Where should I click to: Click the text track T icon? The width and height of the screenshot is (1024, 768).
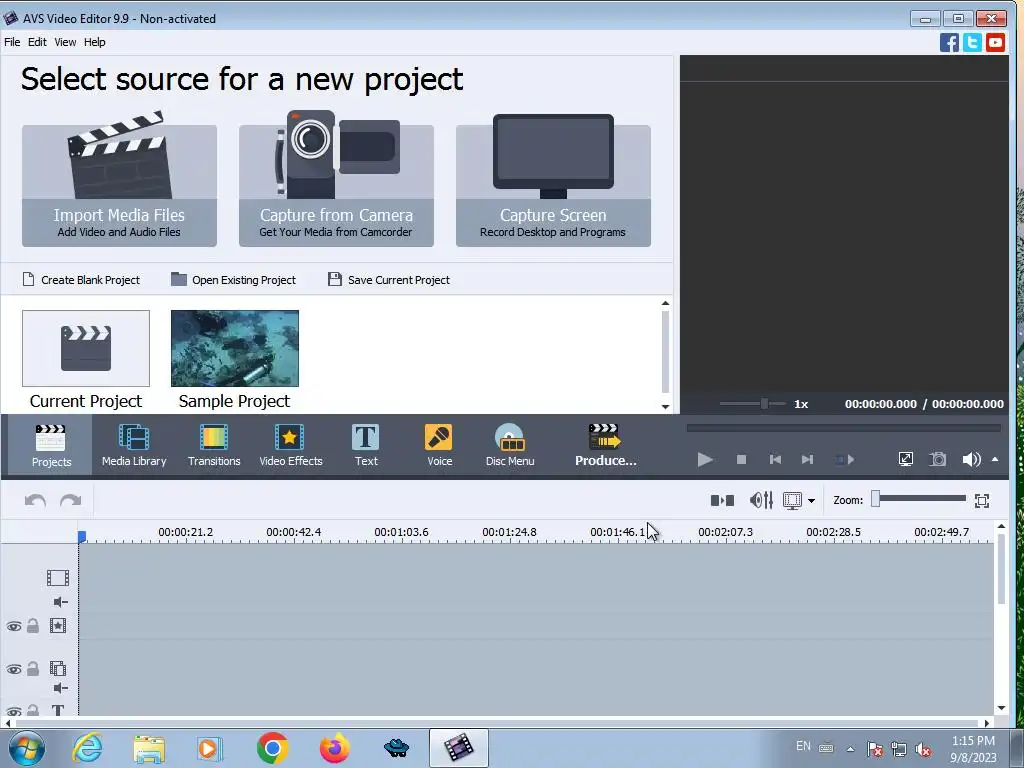(x=57, y=710)
